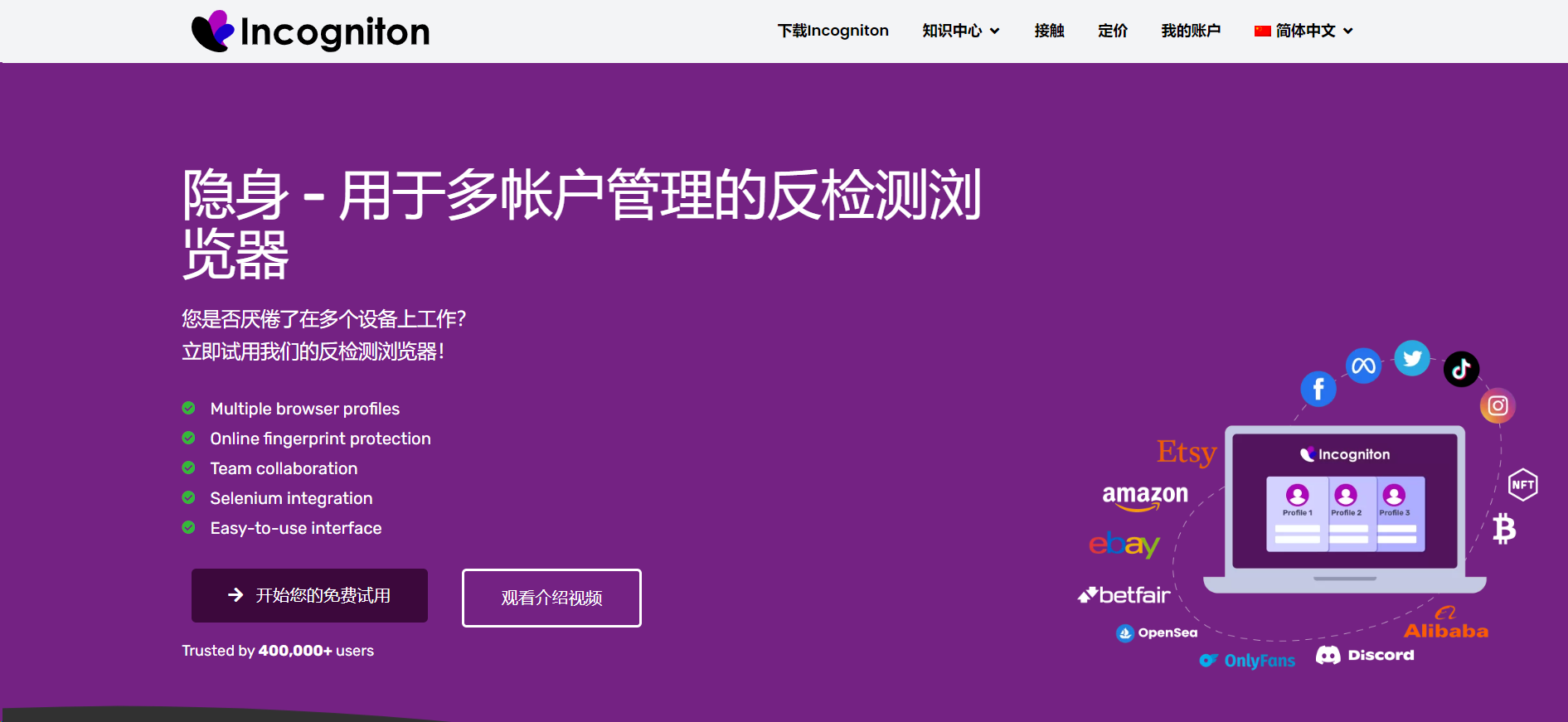Click the "Trusted by 400,000+ users" text
This screenshot has height=722, width=1568.
coord(278,651)
